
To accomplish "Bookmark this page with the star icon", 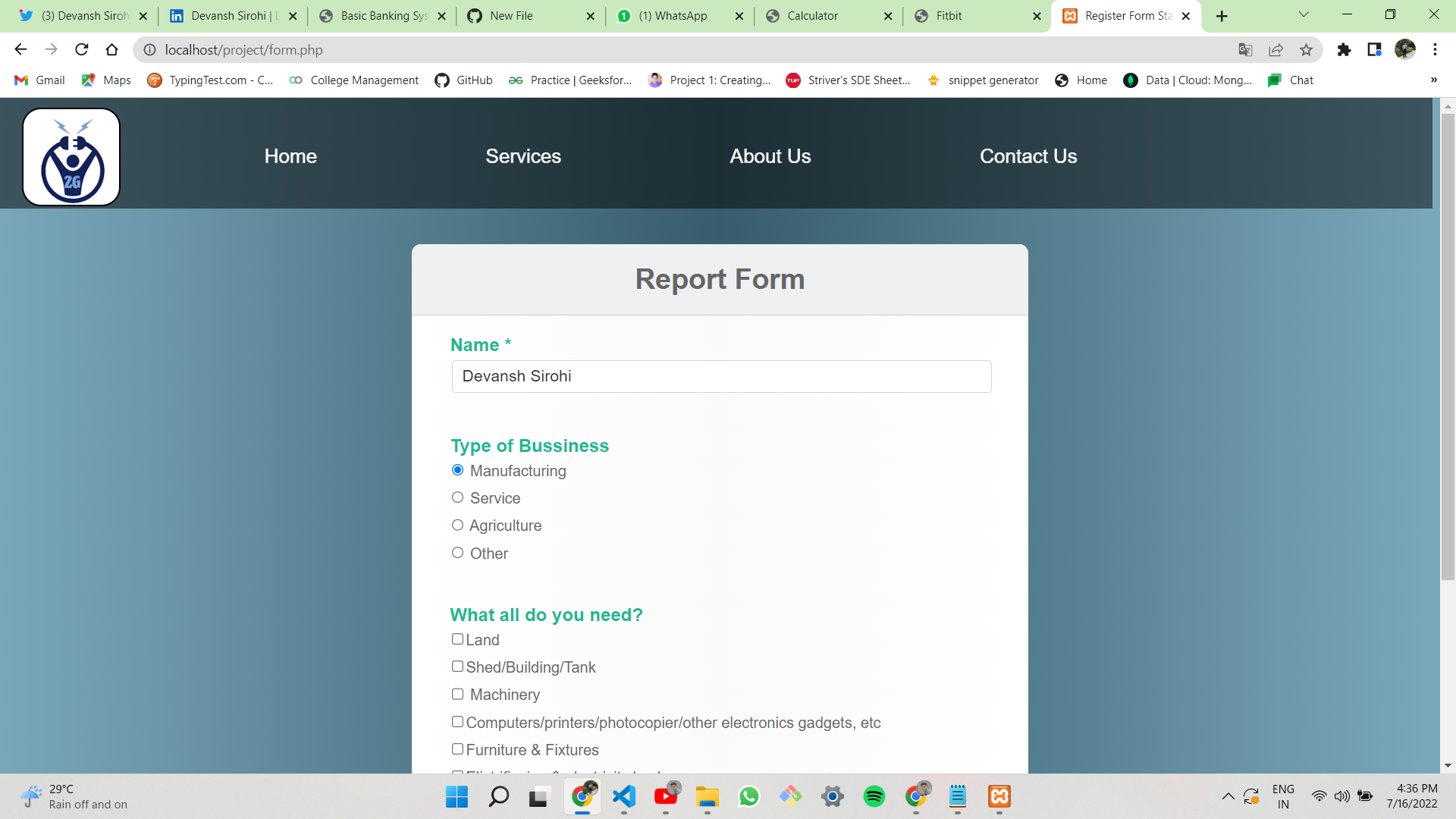I will pos(1306,49).
